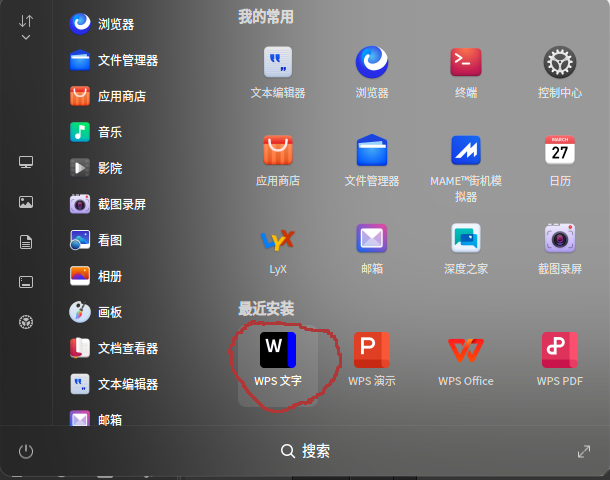Launch 文本编辑器 from the left app list
610x480 pixels.
[x=114, y=384]
